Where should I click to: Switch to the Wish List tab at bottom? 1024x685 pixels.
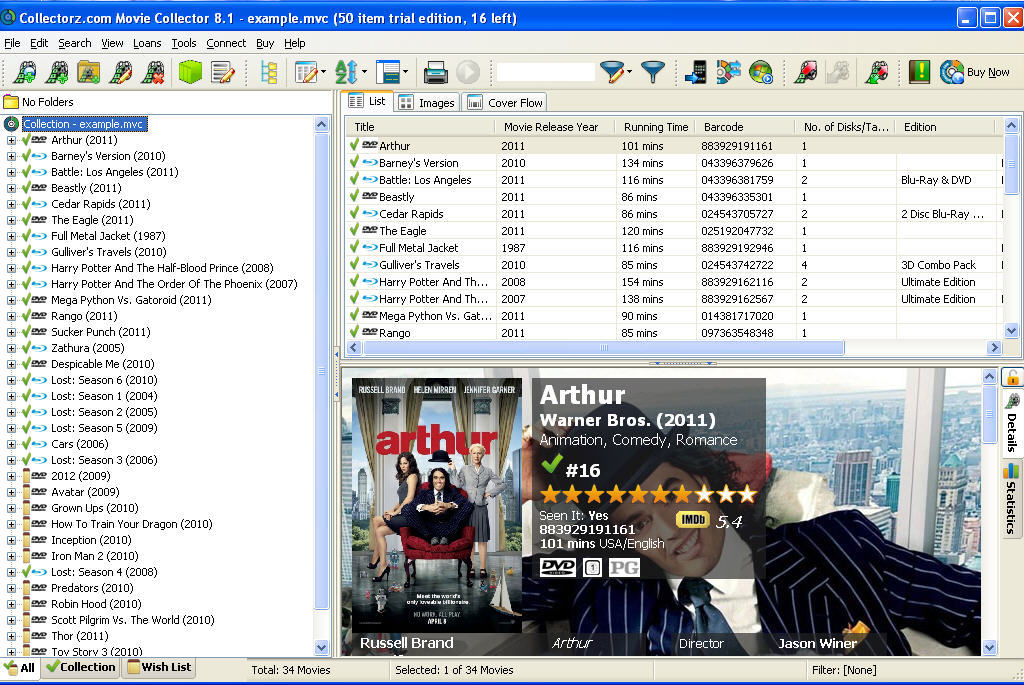(158, 667)
